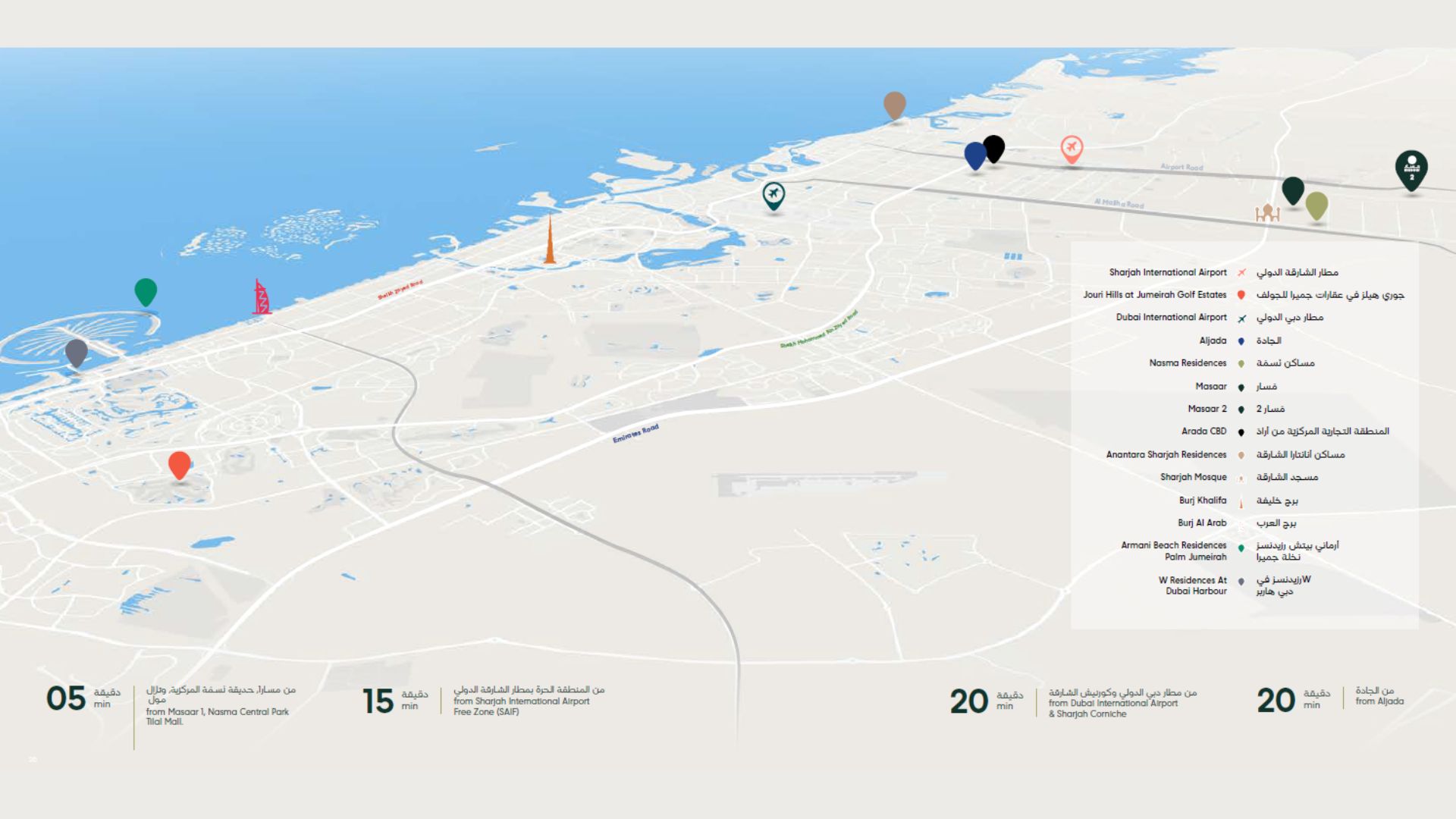Click the large Masaar 2 pin marker
Viewport: 1456px width, 819px height.
[1411, 168]
